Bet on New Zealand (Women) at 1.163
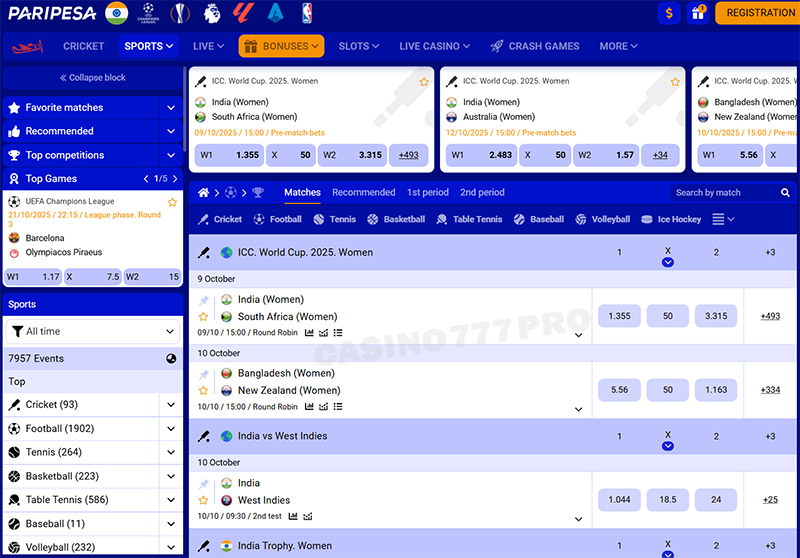 pos(716,390)
